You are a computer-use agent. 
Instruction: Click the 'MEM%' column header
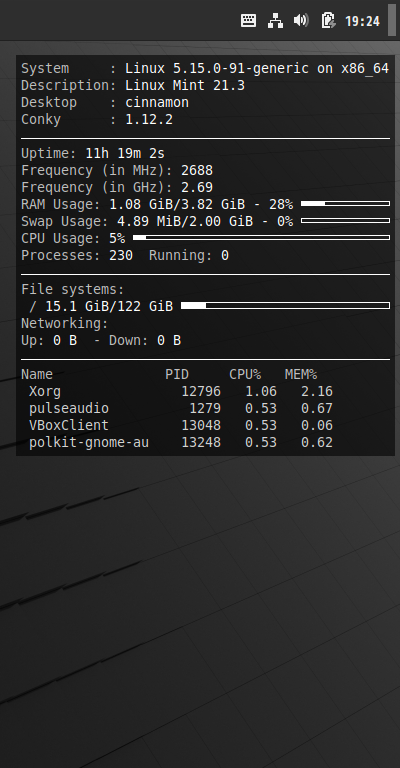301,375
